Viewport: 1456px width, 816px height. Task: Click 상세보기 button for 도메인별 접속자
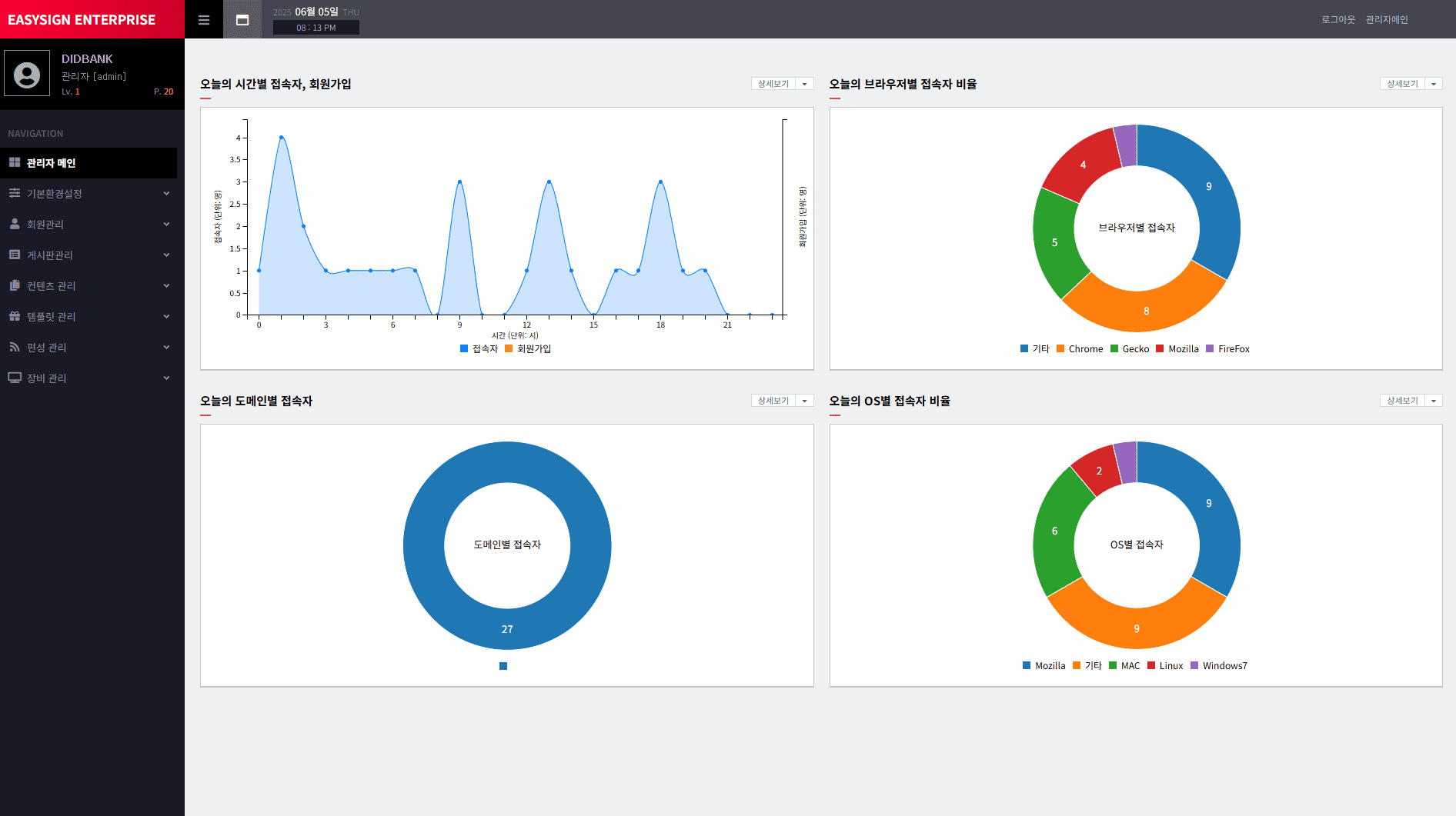(x=773, y=401)
